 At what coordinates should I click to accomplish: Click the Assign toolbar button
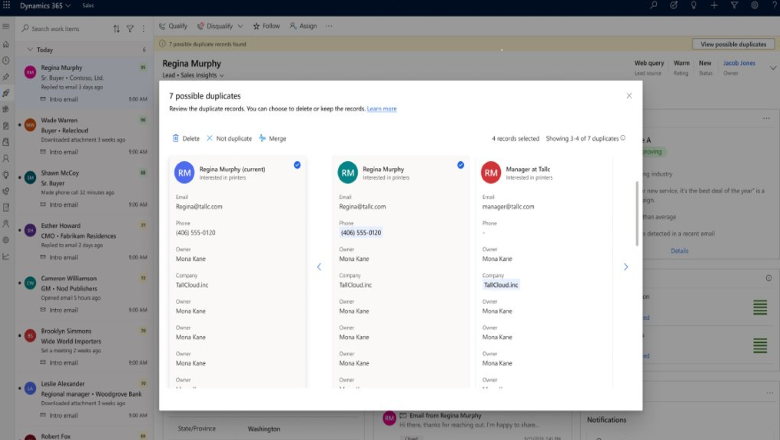(x=303, y=26)
